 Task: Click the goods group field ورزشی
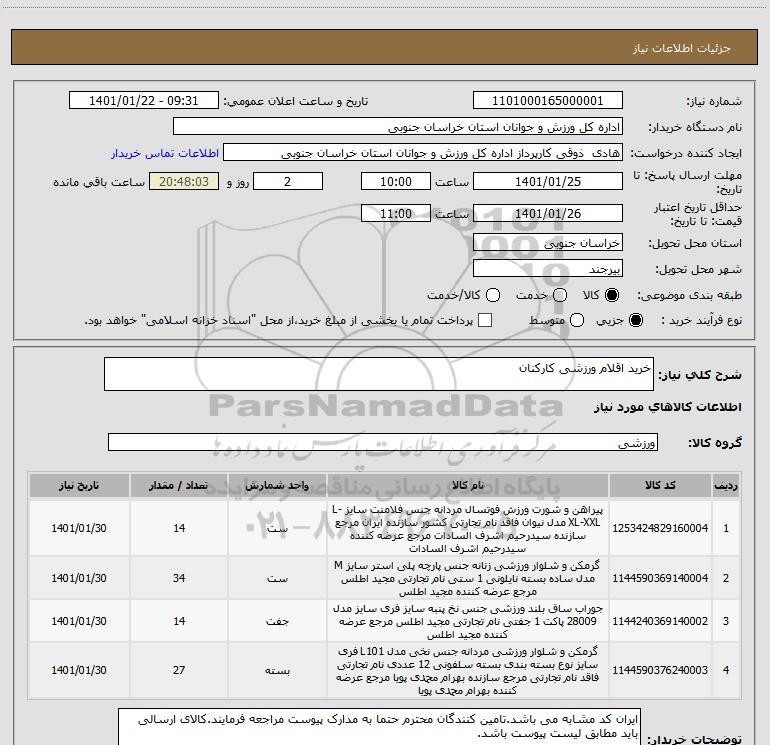click(x=383, y=442)
